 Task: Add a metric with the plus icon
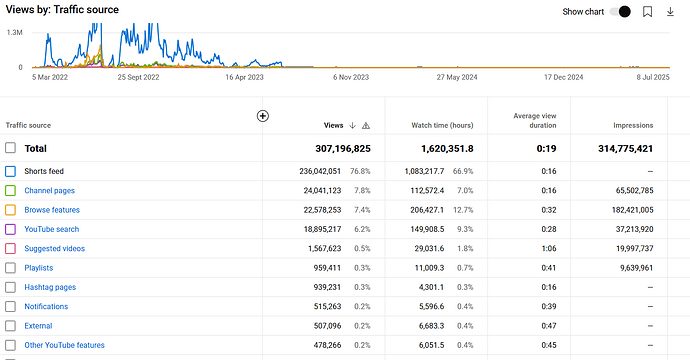(263, 116)
